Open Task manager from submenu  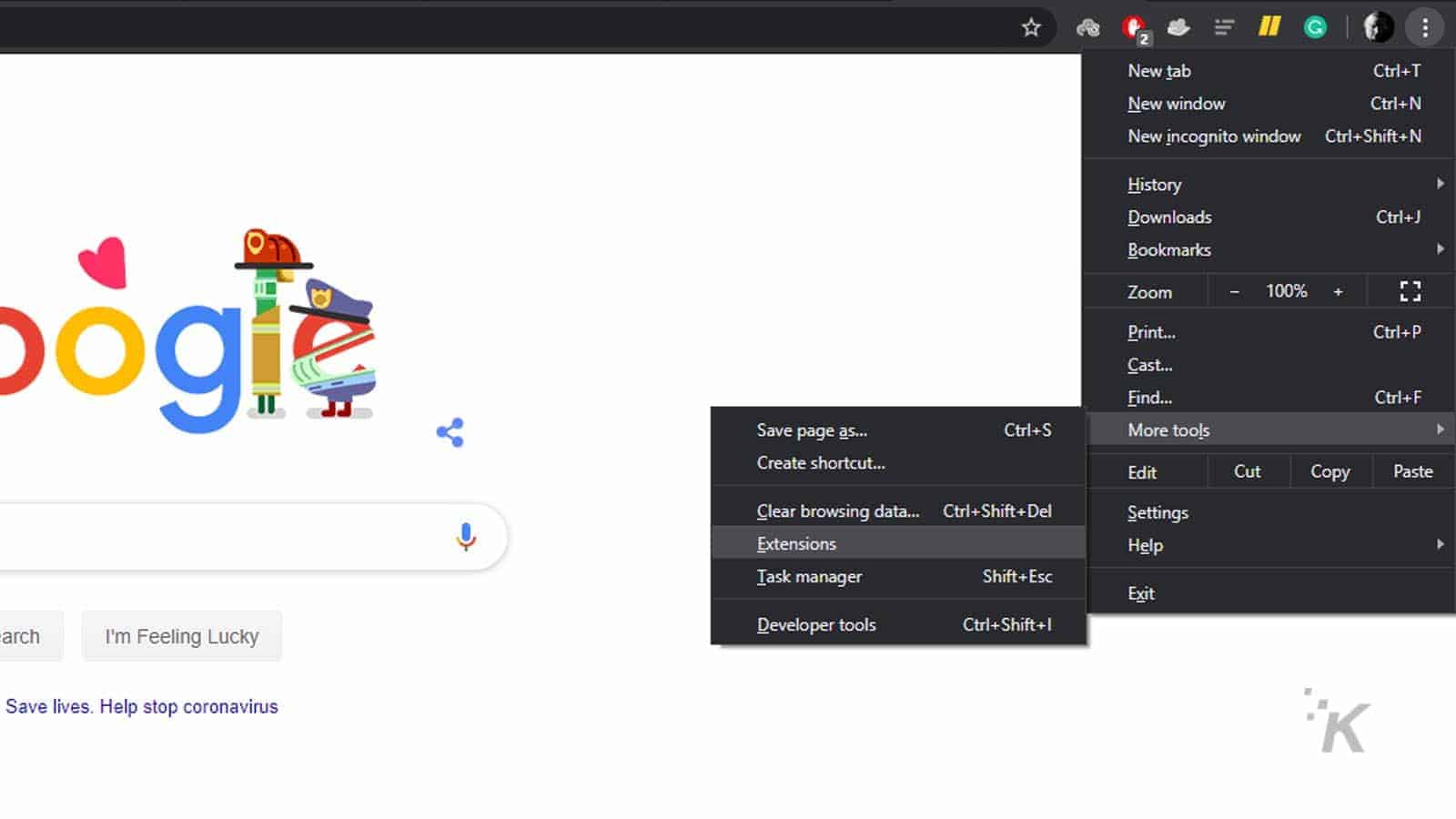coord(898,577)
